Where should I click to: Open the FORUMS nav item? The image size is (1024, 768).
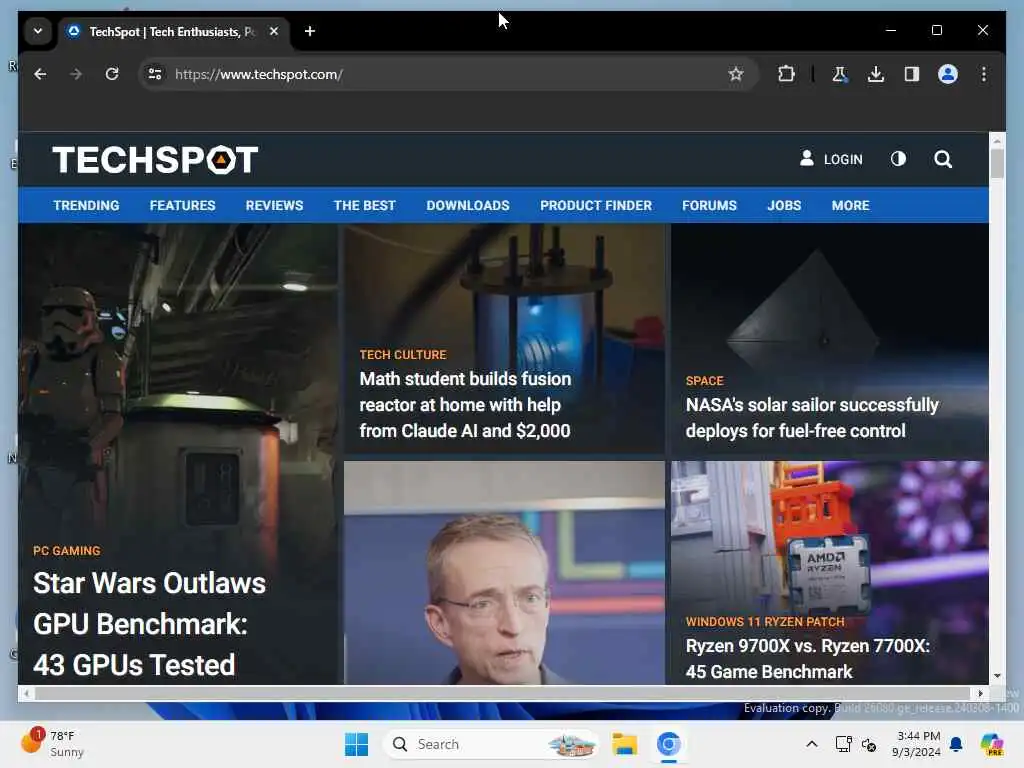[709, 206]
